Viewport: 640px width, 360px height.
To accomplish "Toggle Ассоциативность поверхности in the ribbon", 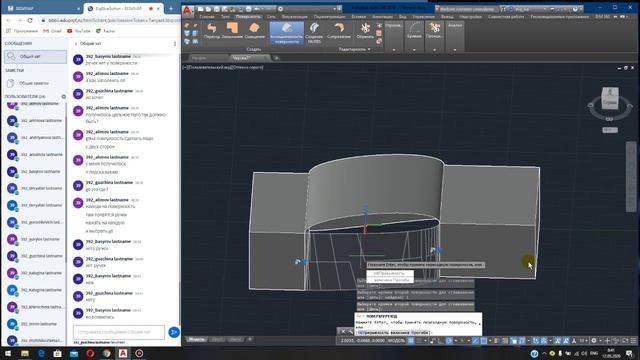I will coord(287,33).
